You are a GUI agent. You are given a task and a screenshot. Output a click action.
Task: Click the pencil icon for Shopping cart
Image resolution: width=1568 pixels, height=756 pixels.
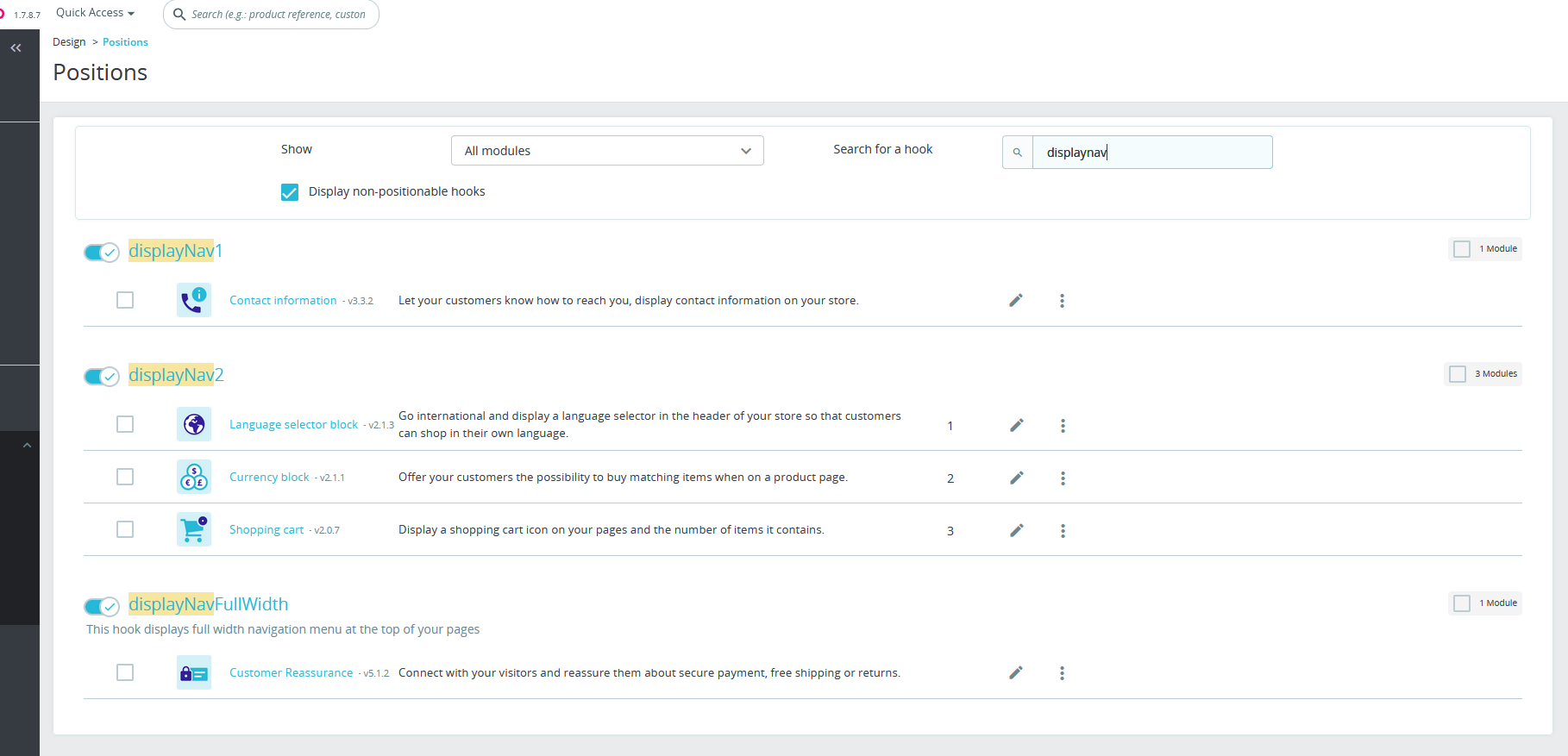coord(1017,530)
